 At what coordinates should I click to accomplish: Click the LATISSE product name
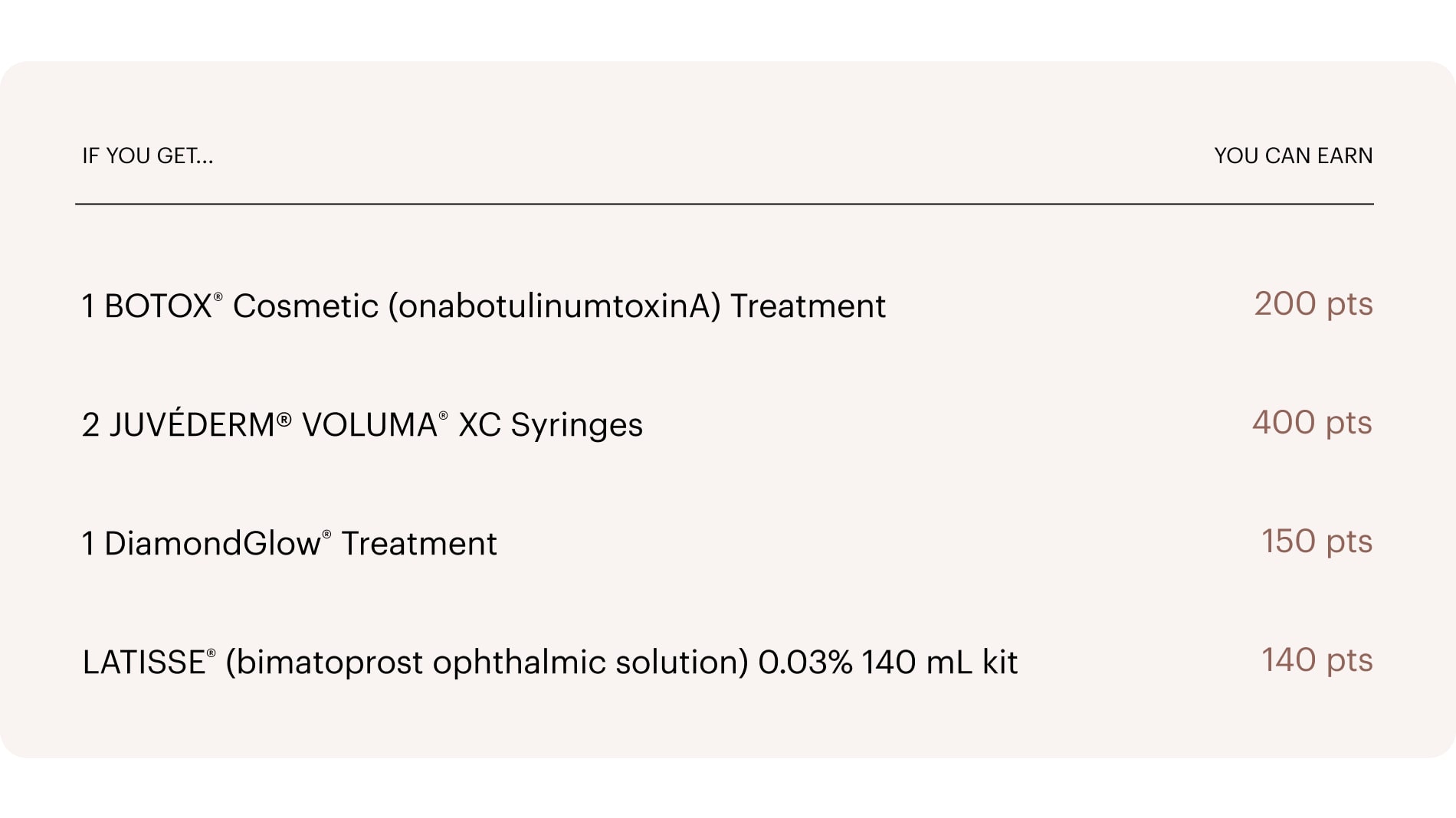144,663
